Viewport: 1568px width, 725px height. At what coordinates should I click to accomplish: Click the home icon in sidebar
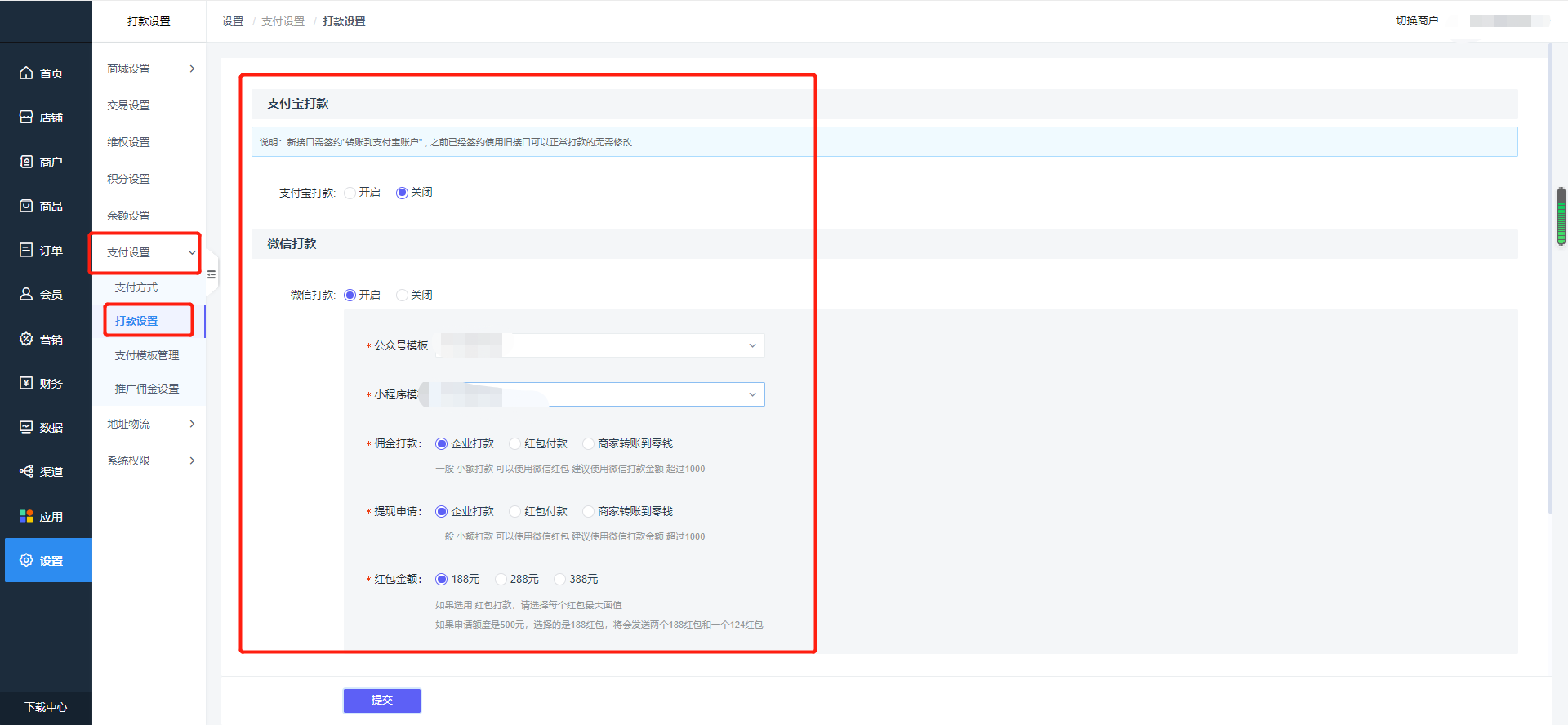[26, 73]
